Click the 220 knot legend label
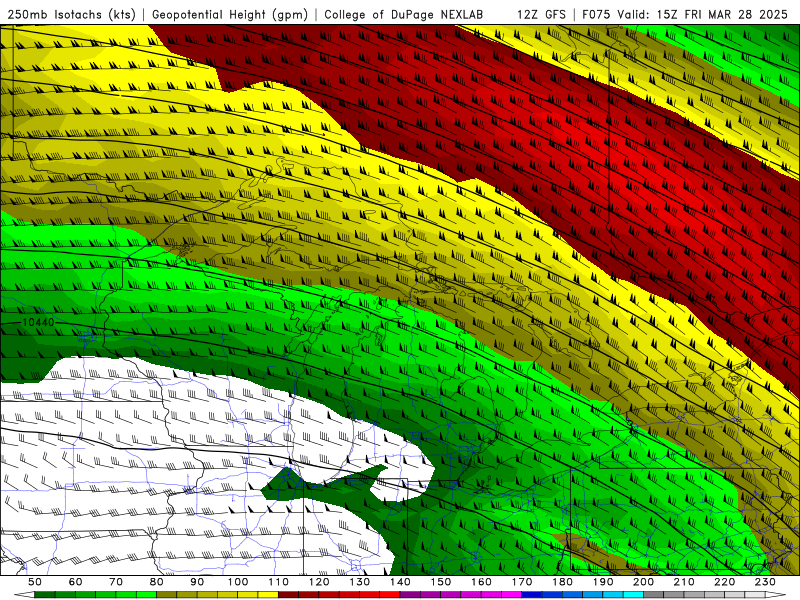The height and width of the screenshot is (600, 800). coord(724,582)
